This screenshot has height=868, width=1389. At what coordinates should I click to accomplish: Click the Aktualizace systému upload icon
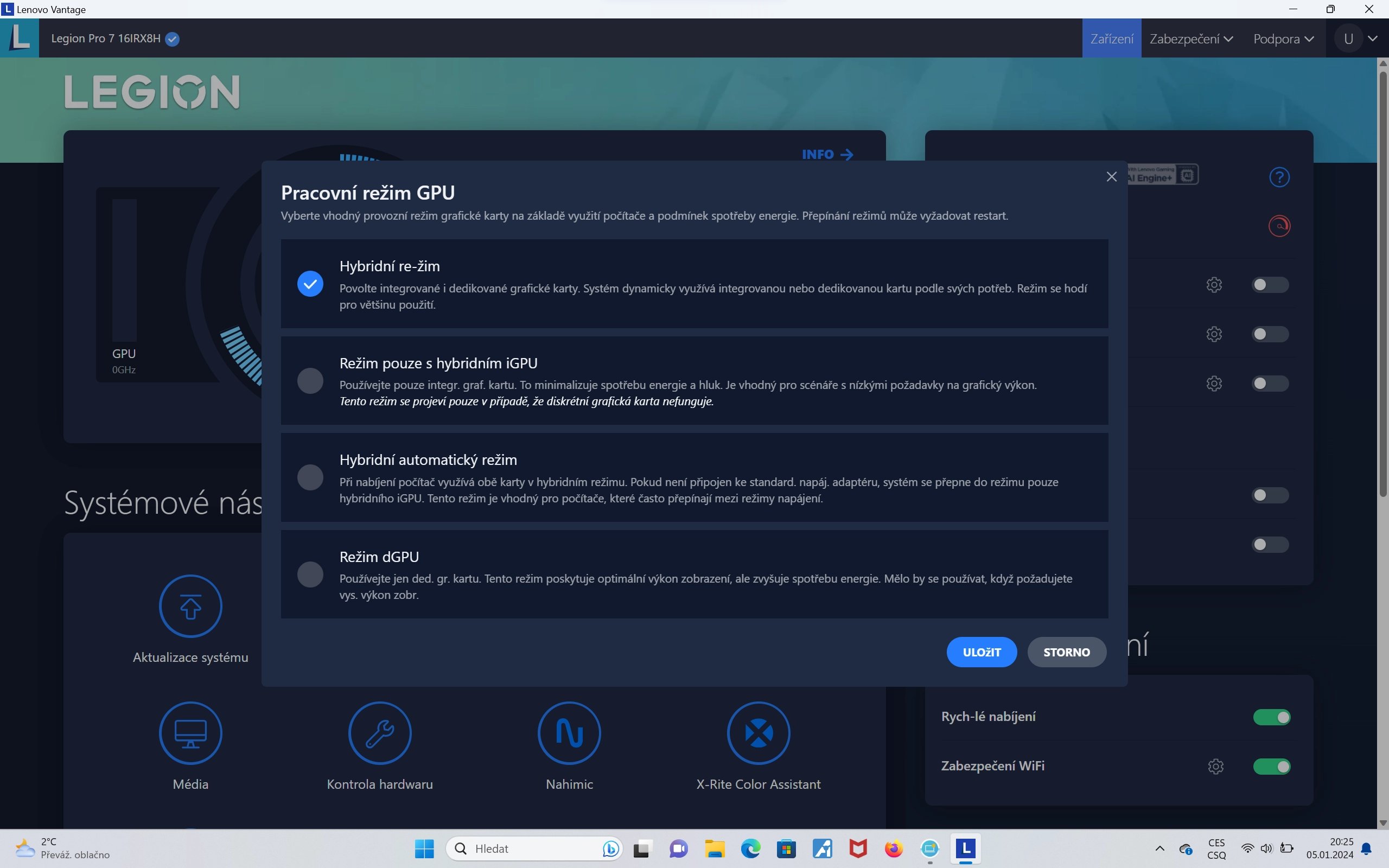click(x=190, y=606)
